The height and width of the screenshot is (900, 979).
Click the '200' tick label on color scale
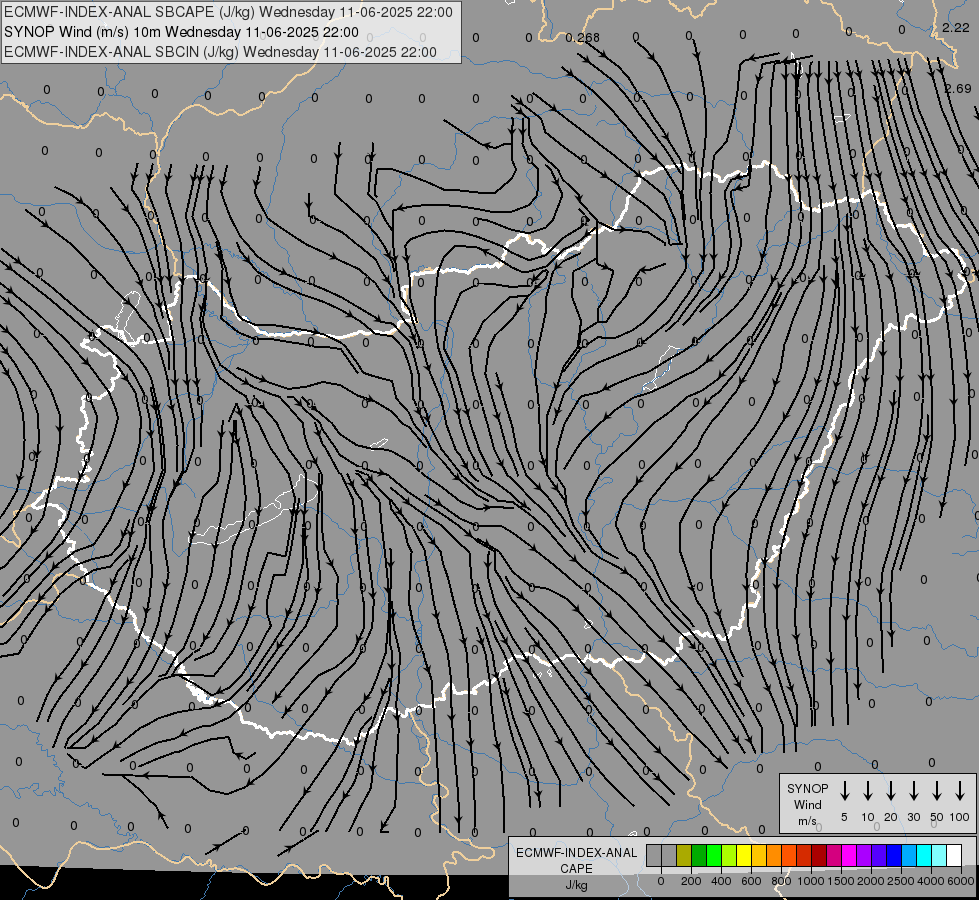click(x=691, y=881)
